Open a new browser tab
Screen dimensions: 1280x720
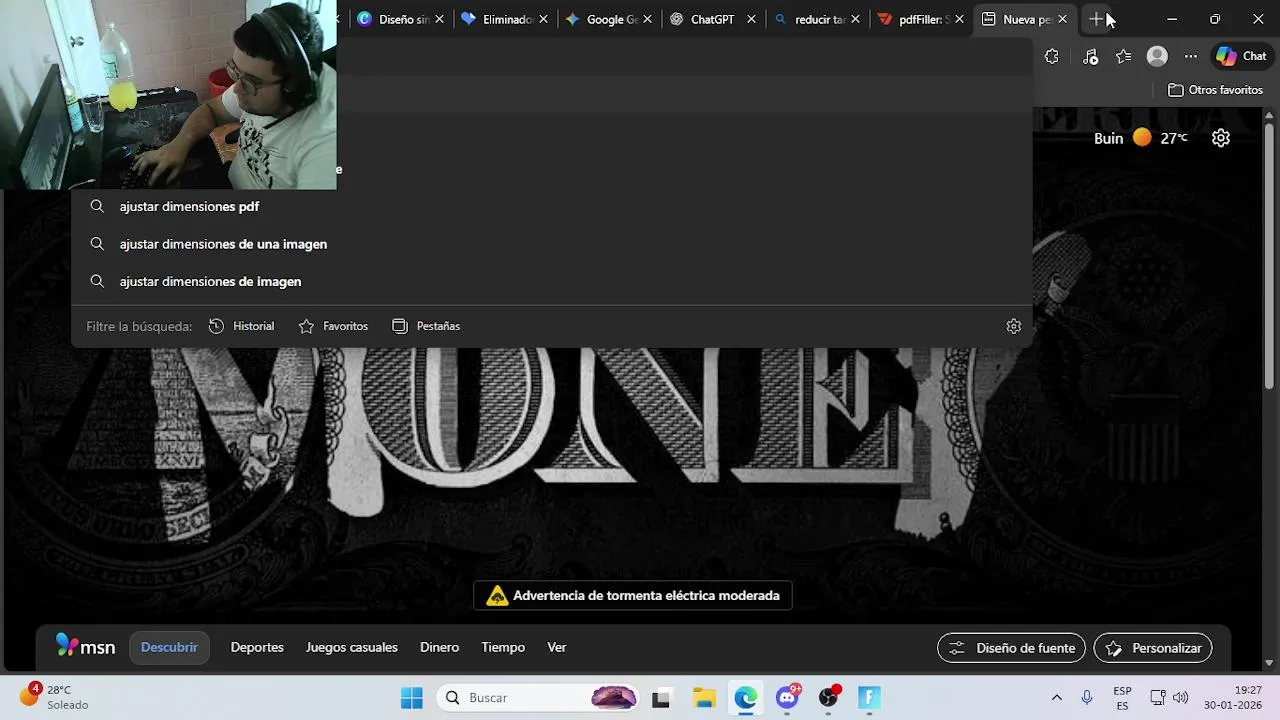tap(1097, 19)
